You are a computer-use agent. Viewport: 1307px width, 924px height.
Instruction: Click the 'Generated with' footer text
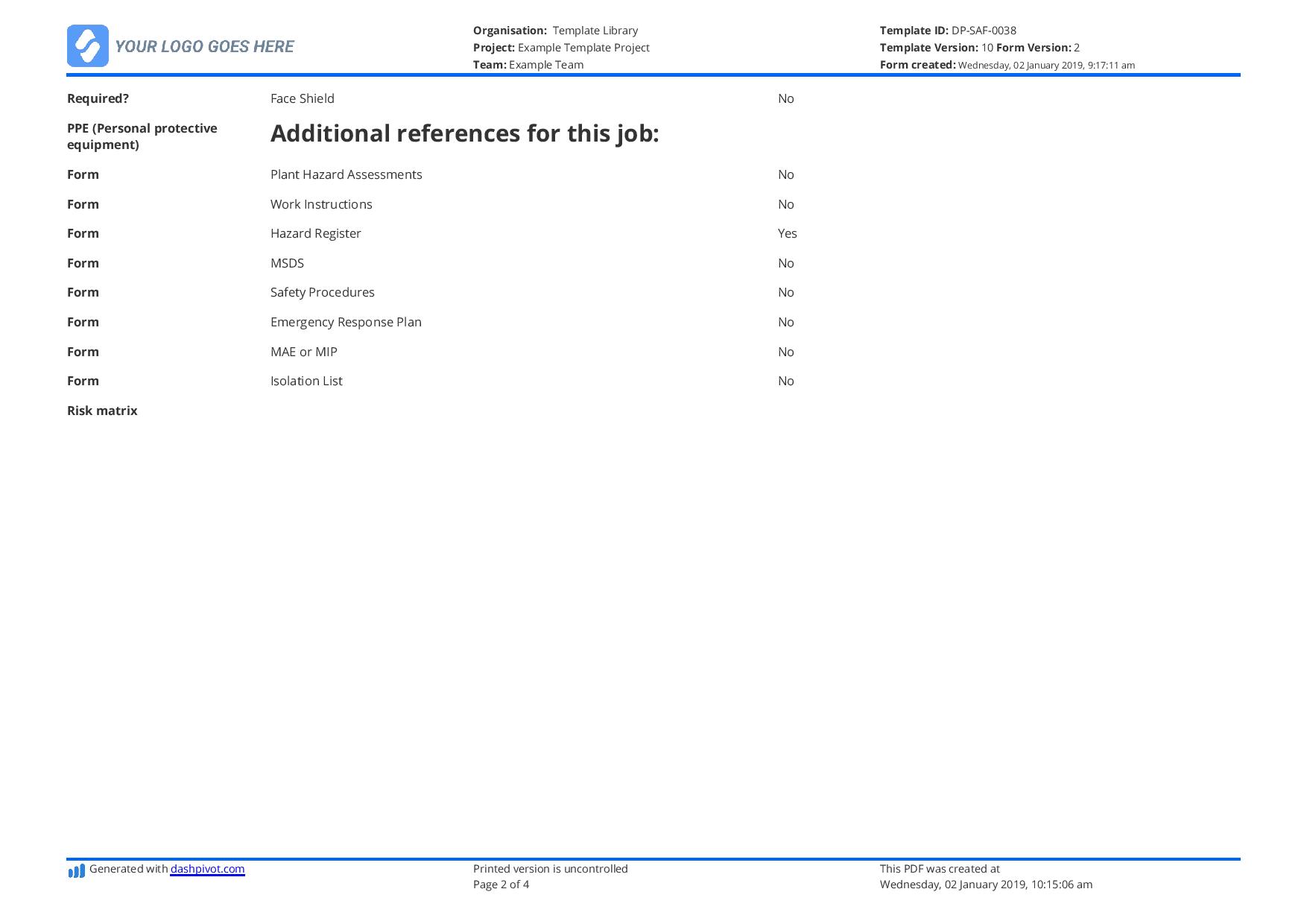tap(128, 869)
